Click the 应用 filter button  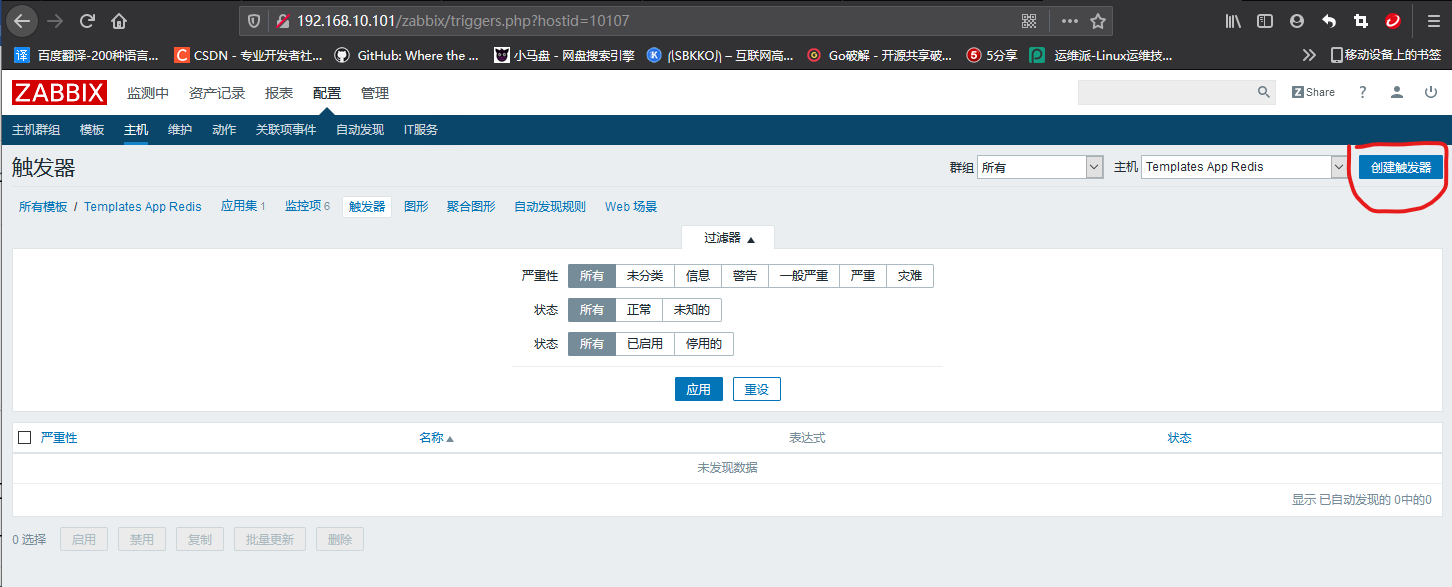point(698,389)
